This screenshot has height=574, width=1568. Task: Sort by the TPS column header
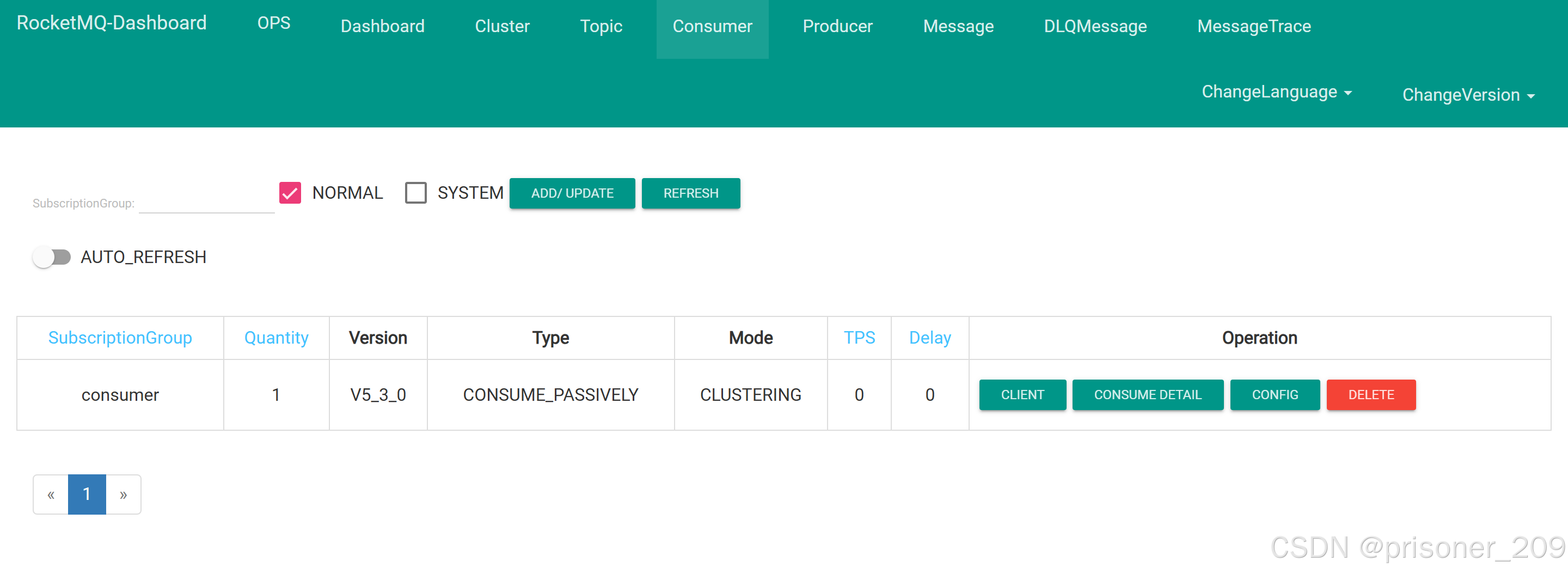click(859, 338)
